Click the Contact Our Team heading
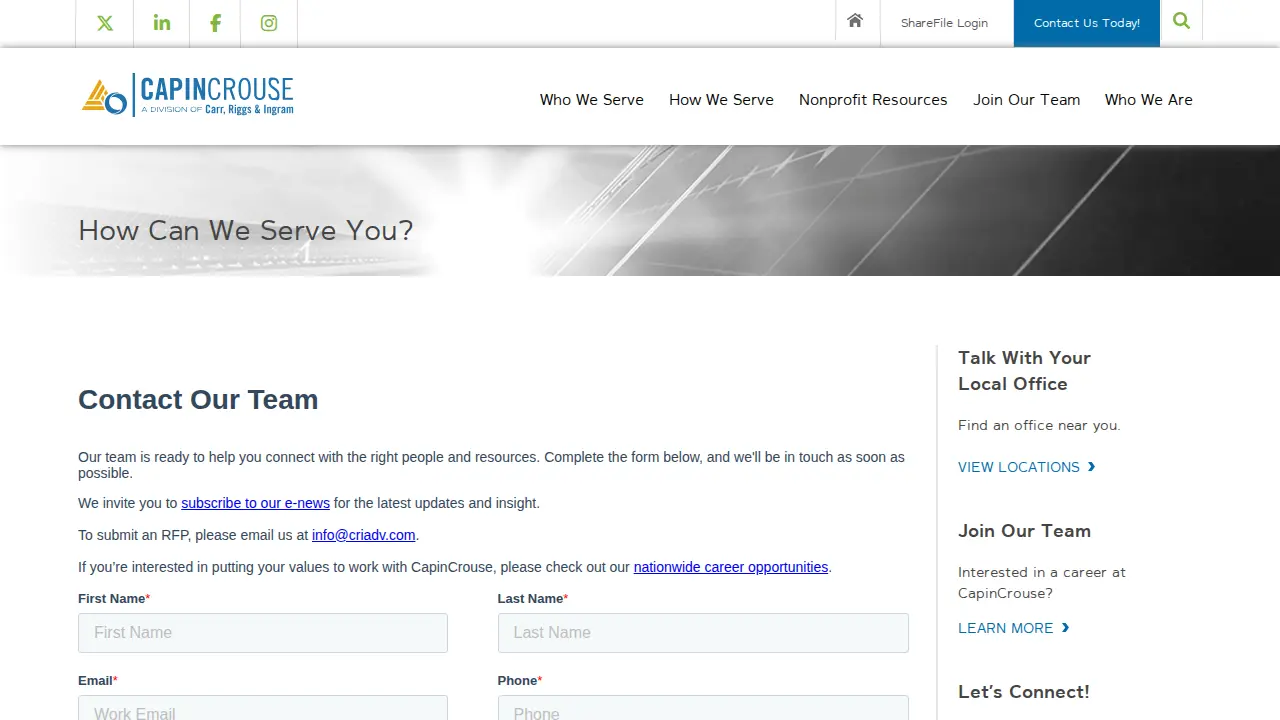Screen dimensions: 1280x720 198,400
